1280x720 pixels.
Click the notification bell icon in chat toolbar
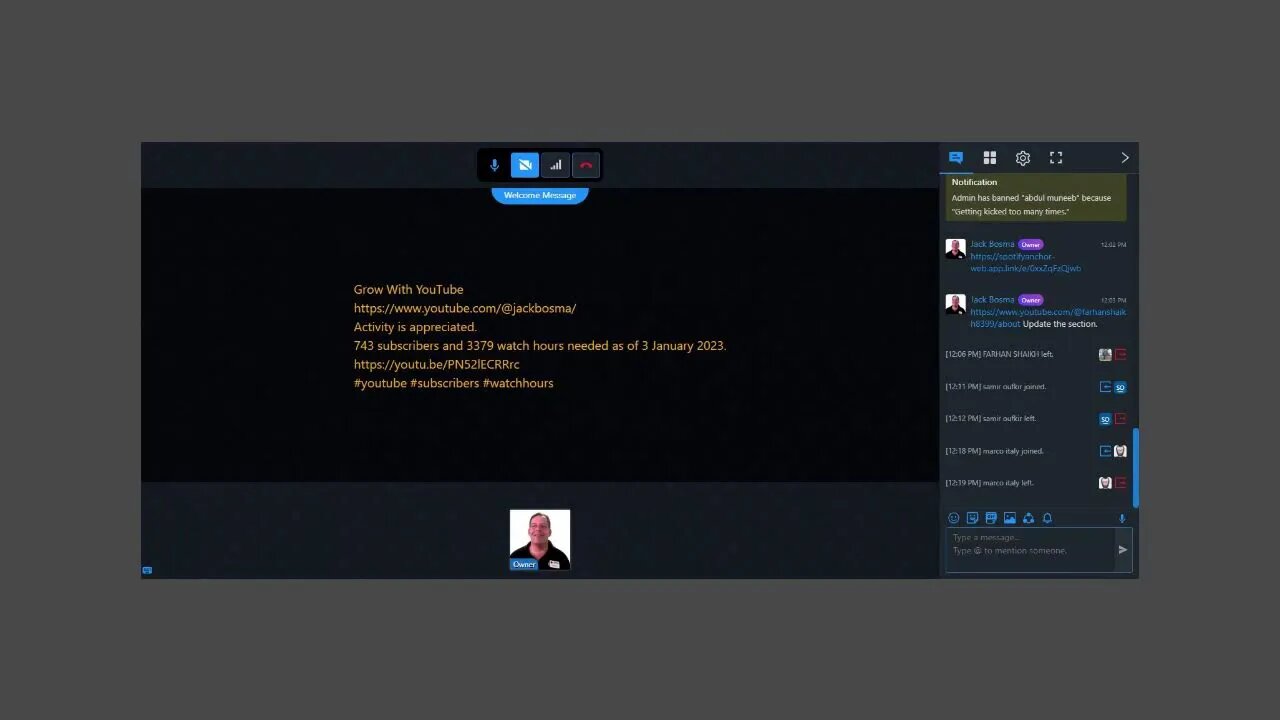pos(1047,518)
